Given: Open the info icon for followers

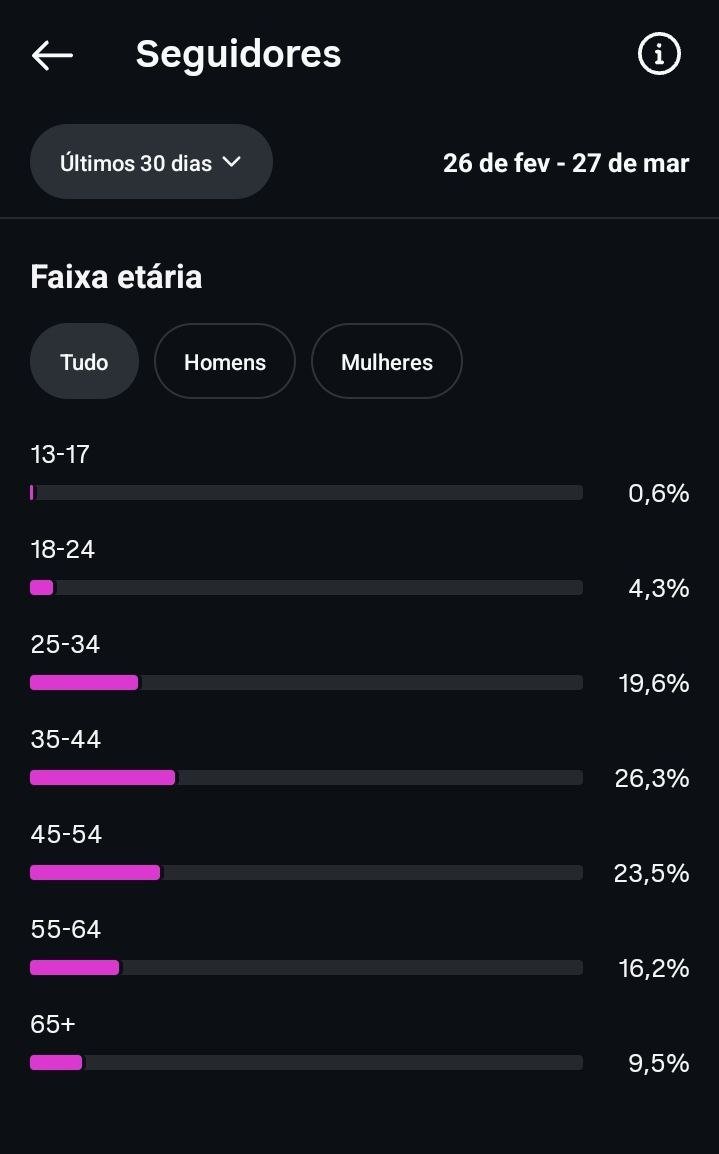Looking at the screenshot, I should [659, 54].
